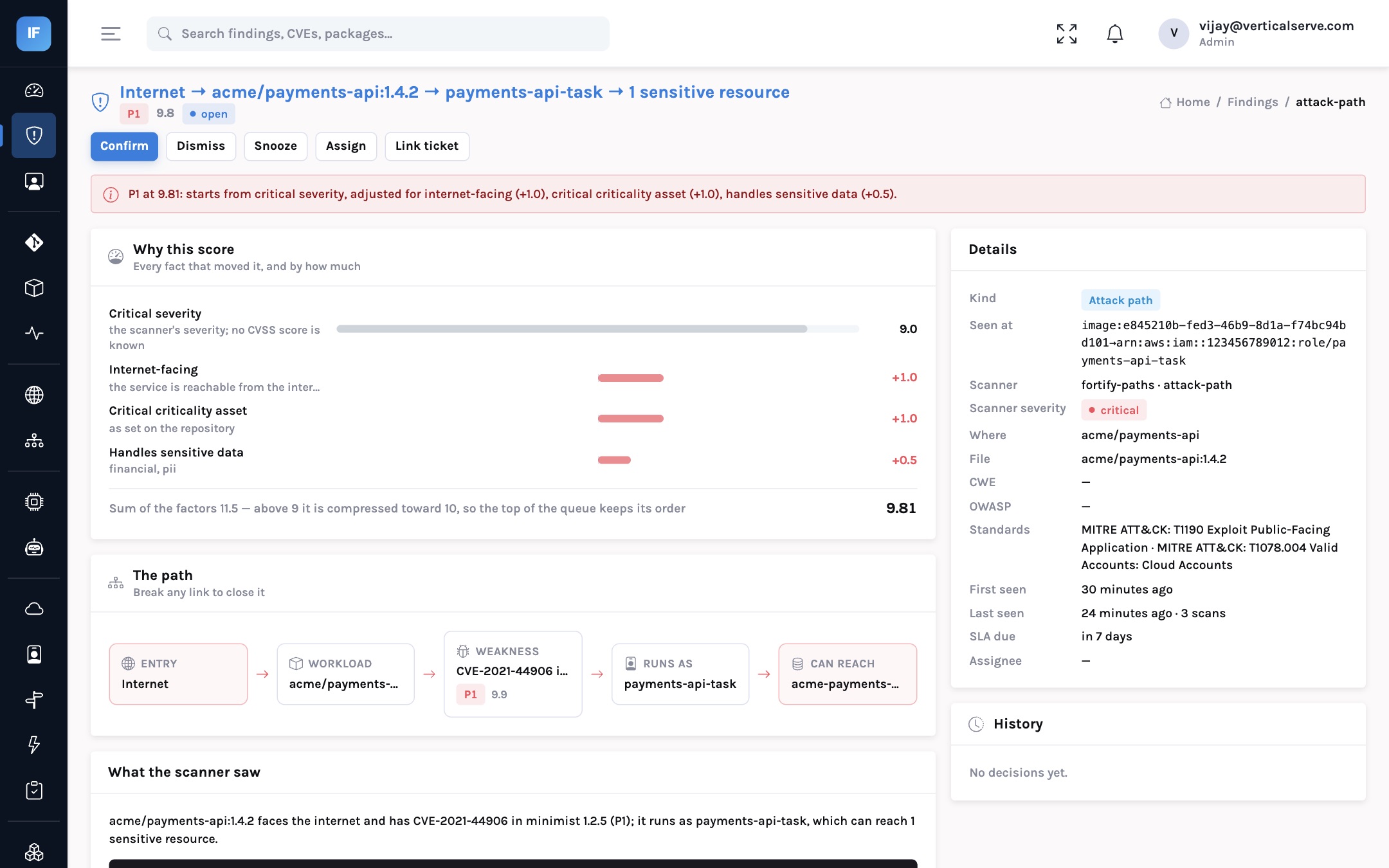
Task: Open the signpost icon in sidebar
Action: 34,700
